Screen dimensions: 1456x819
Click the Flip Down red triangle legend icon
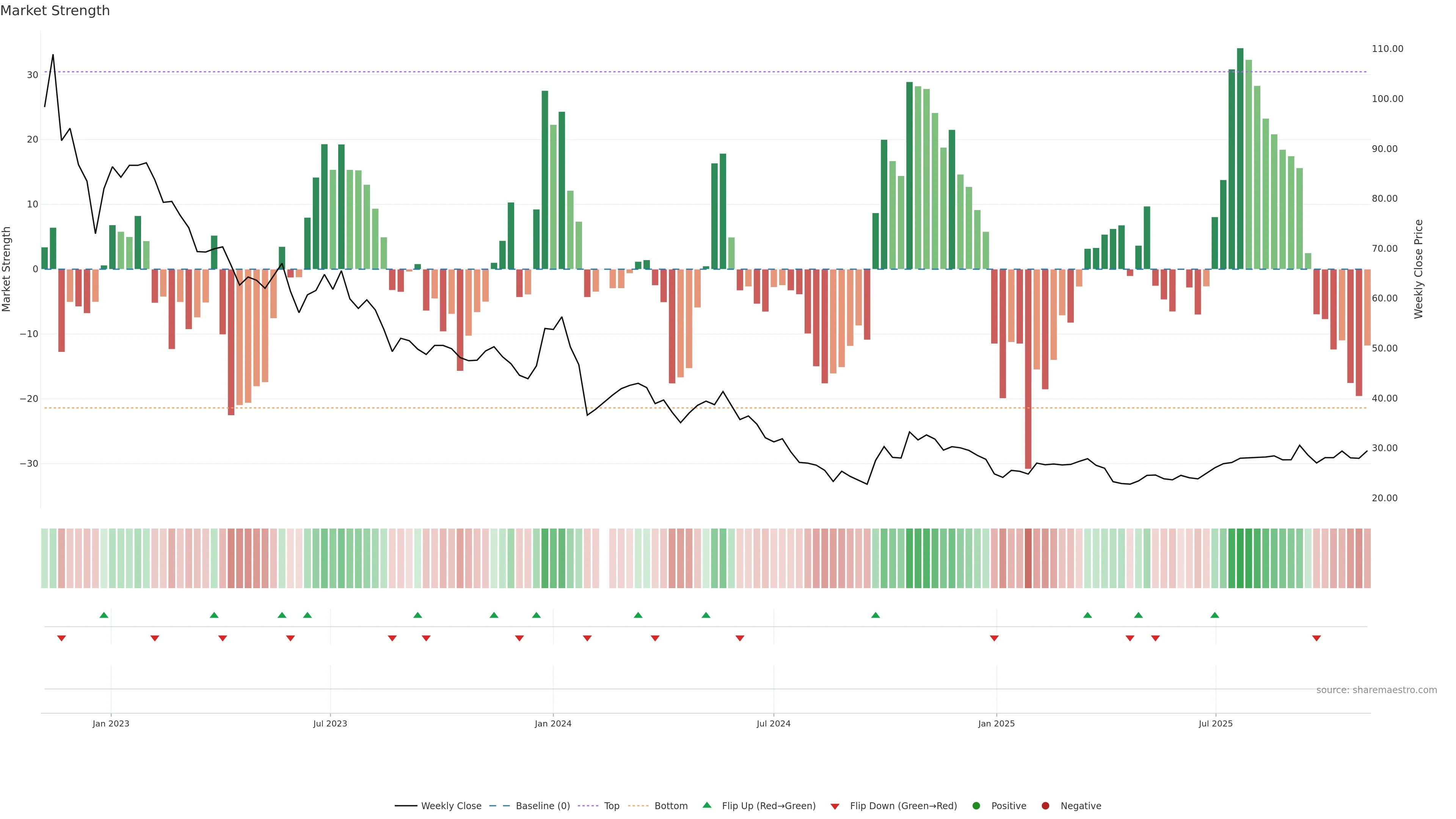click(x=835, y=806)
